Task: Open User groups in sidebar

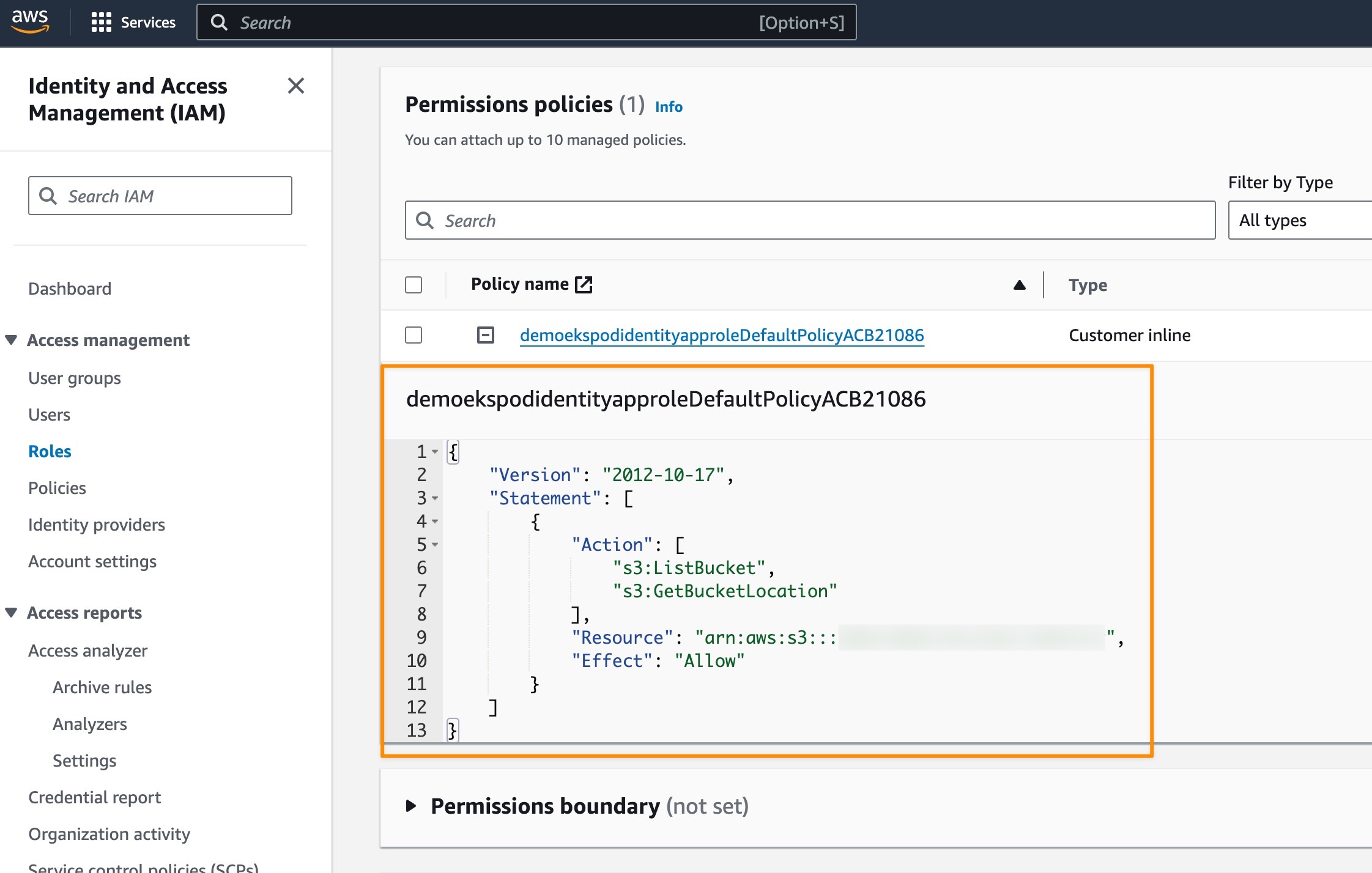Action: (75, 378)
